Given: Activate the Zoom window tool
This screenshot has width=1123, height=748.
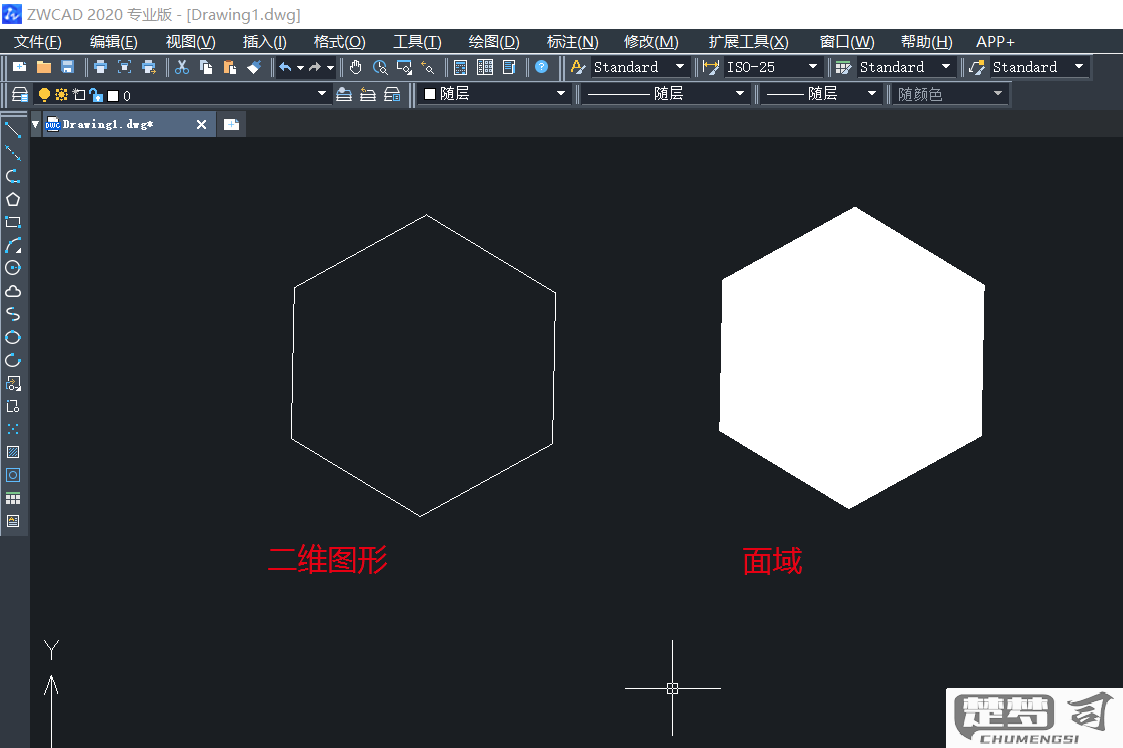Looking at the screenshot, I should coord(405,67).
